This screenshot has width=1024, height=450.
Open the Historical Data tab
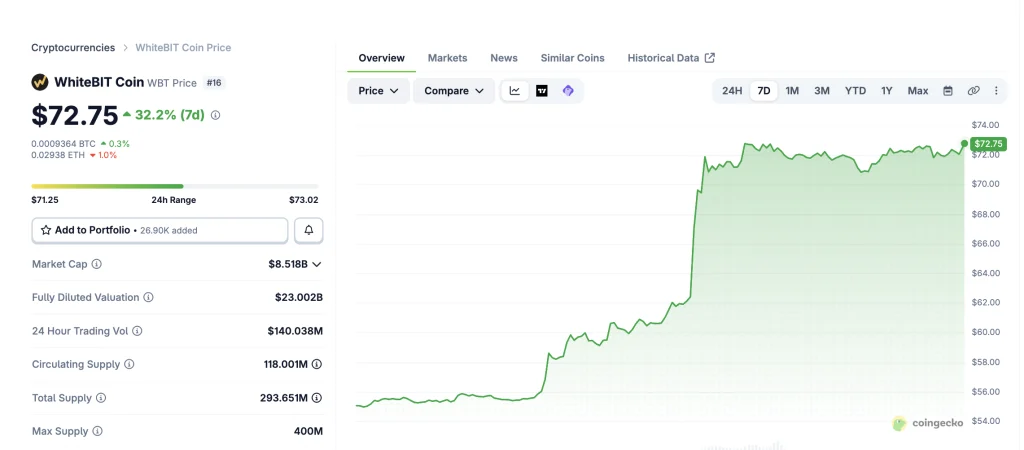coord(671,58)
